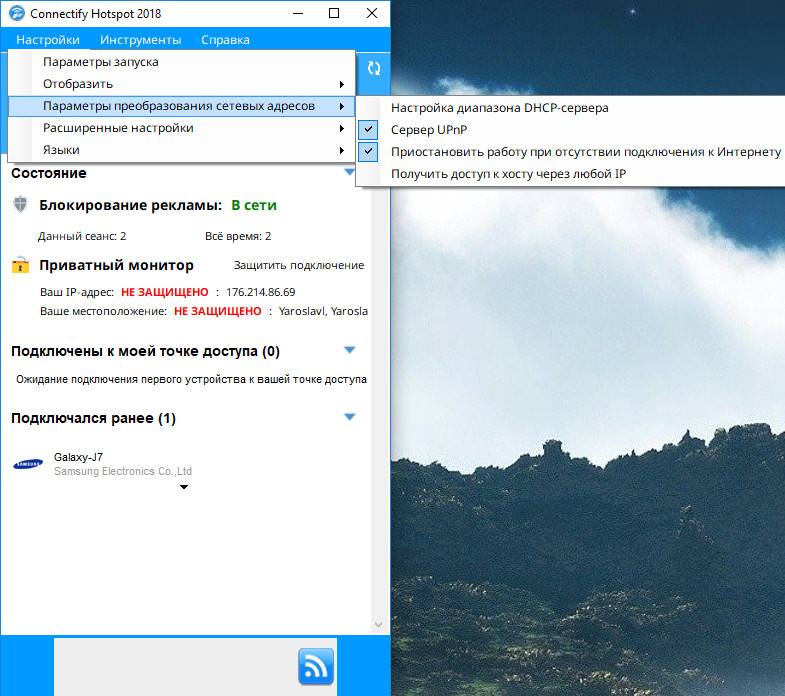Open the Справка menu
785x696 pixels.
coord(225,40)
